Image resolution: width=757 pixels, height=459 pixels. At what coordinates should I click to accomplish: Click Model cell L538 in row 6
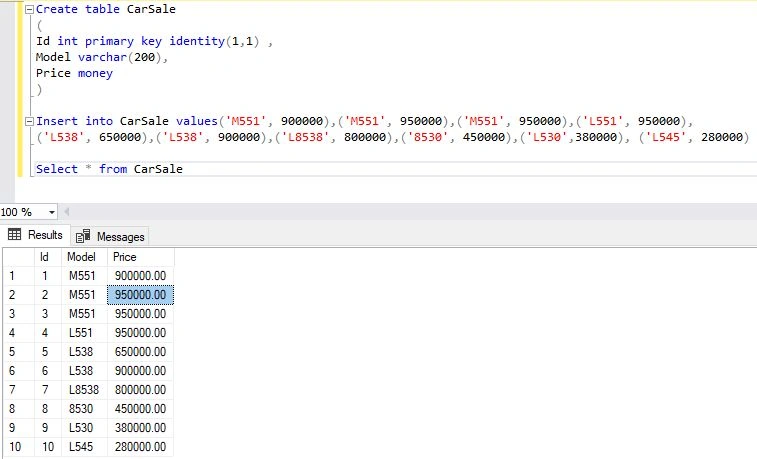(84, 371)
